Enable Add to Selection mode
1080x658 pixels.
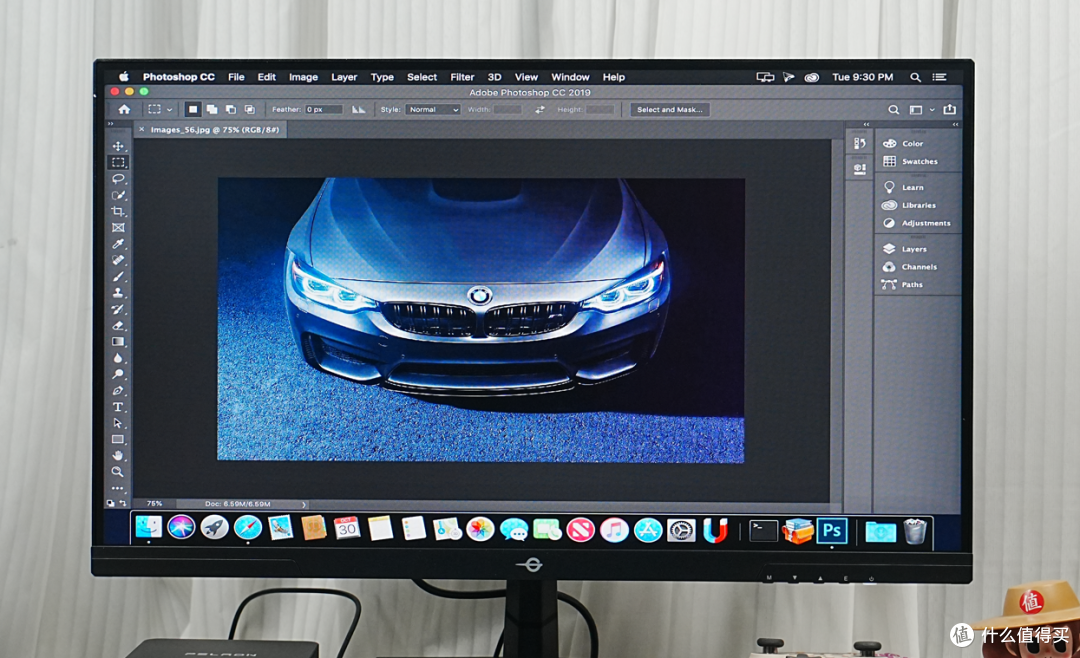pos(212,110)
